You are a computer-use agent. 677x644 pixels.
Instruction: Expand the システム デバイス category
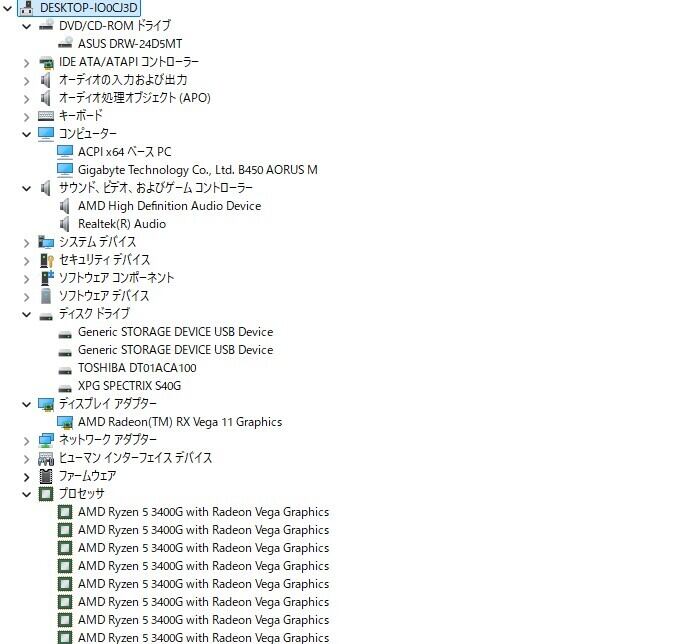tap(27, 243)
